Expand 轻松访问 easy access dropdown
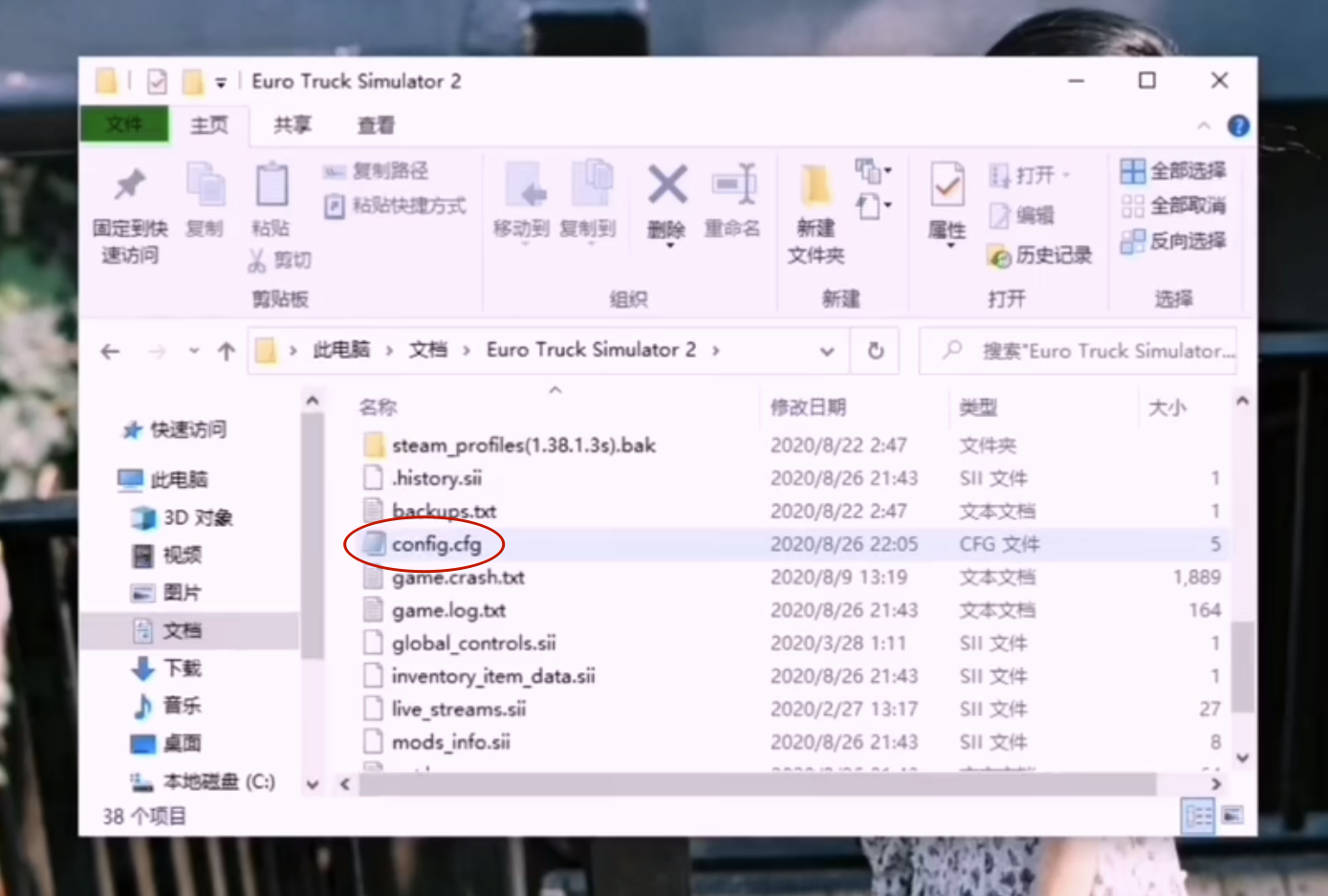This screenshot has width=1328, height=896. [874, 206]
